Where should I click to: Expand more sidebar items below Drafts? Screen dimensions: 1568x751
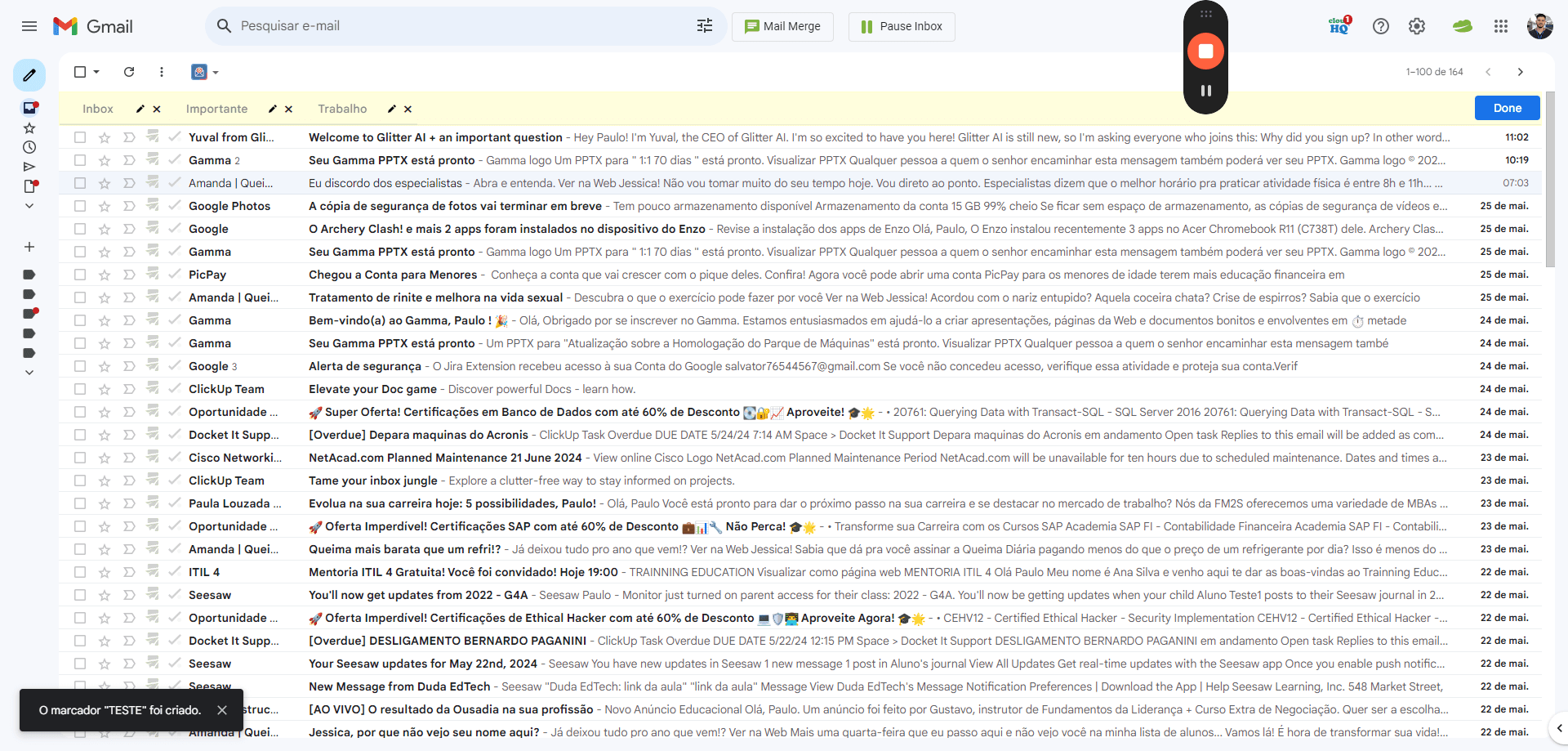pos(29,206)
